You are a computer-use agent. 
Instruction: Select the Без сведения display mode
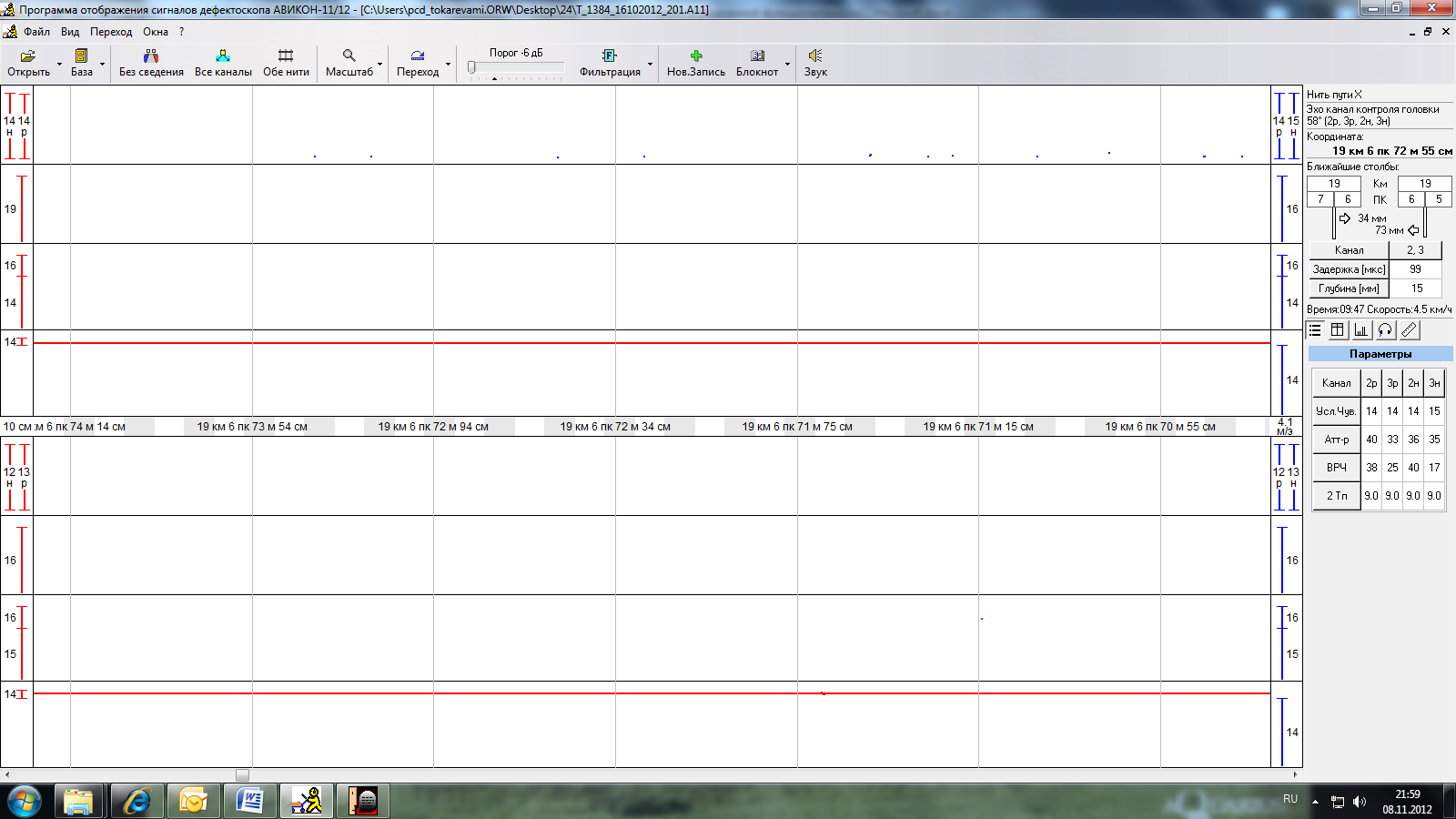pos(151,63)
